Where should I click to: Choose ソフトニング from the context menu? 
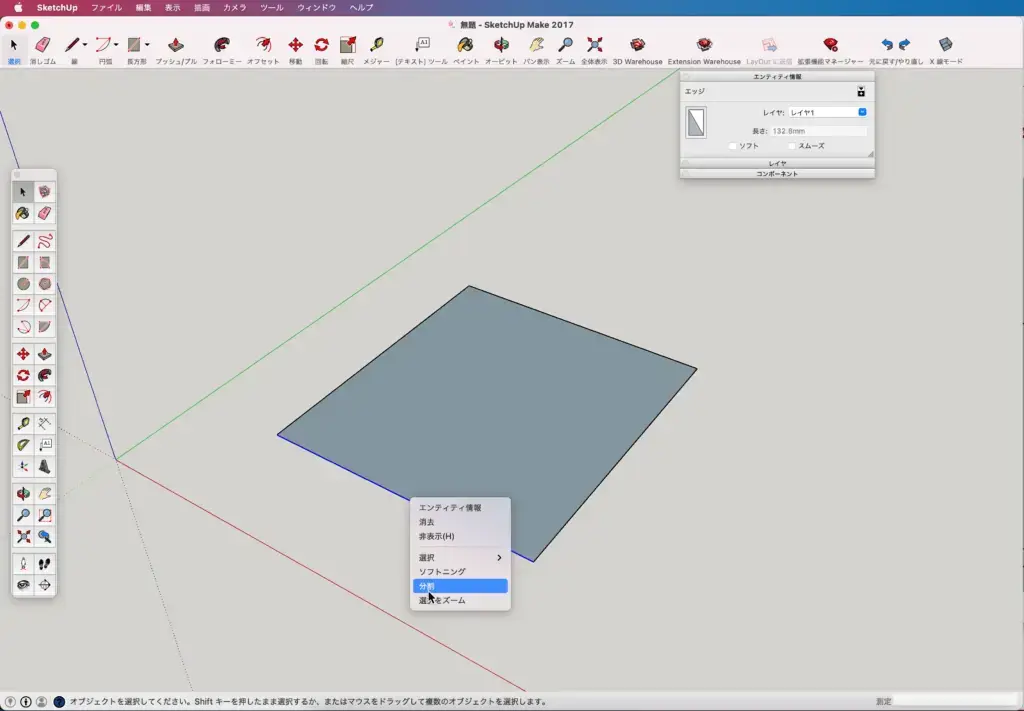pyautogui.click(x=460, y=572)
